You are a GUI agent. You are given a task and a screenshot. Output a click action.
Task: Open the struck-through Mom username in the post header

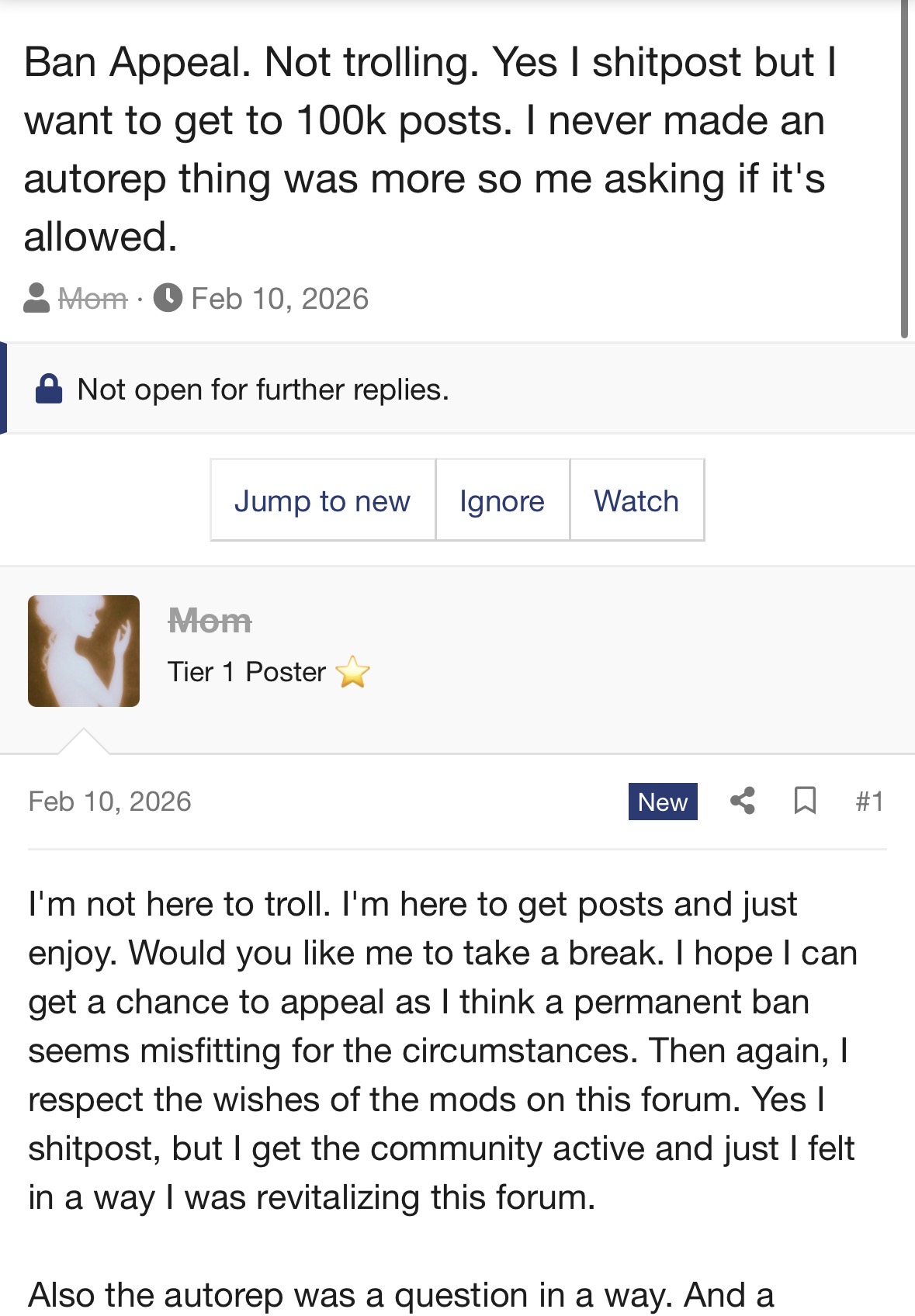[210, 621]
